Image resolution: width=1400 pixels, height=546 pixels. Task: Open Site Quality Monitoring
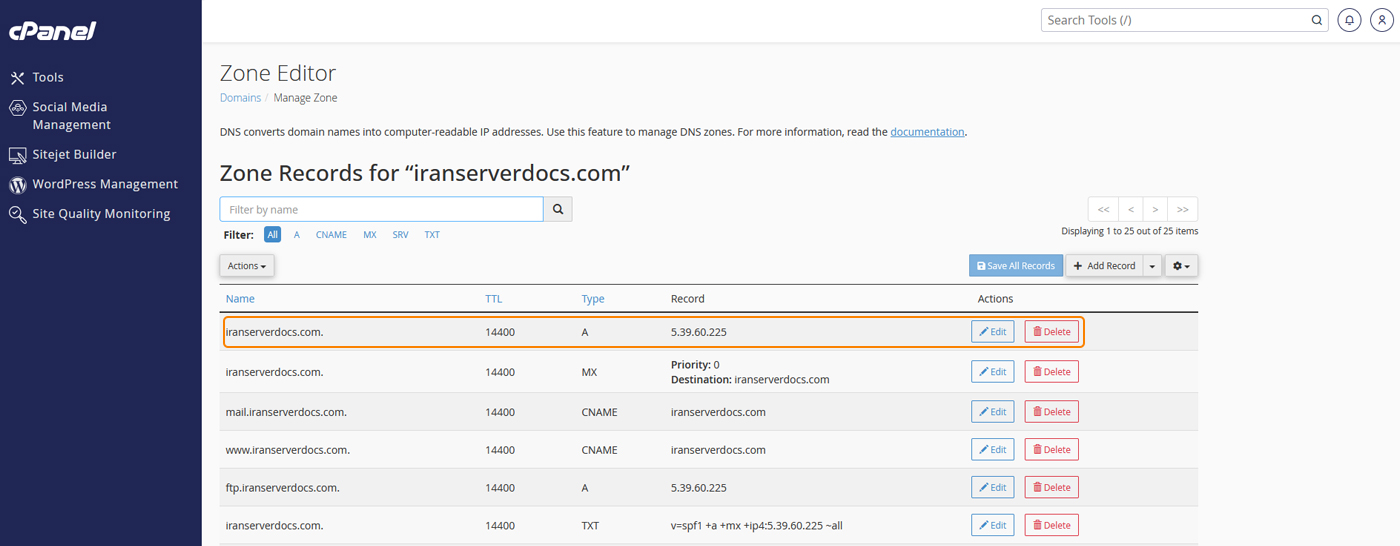click(x=100, y=214)
